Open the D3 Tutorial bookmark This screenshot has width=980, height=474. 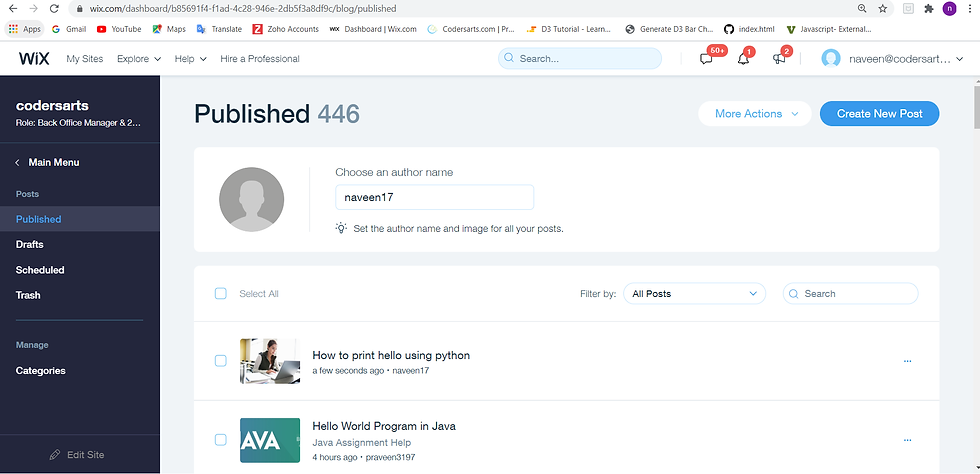(x=570, y=29)
